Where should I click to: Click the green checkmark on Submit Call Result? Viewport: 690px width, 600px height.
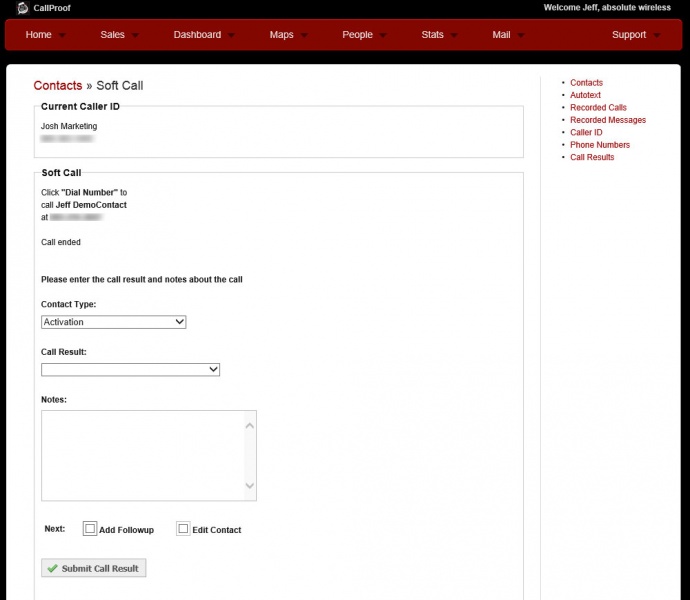click(x=52, y=568)
